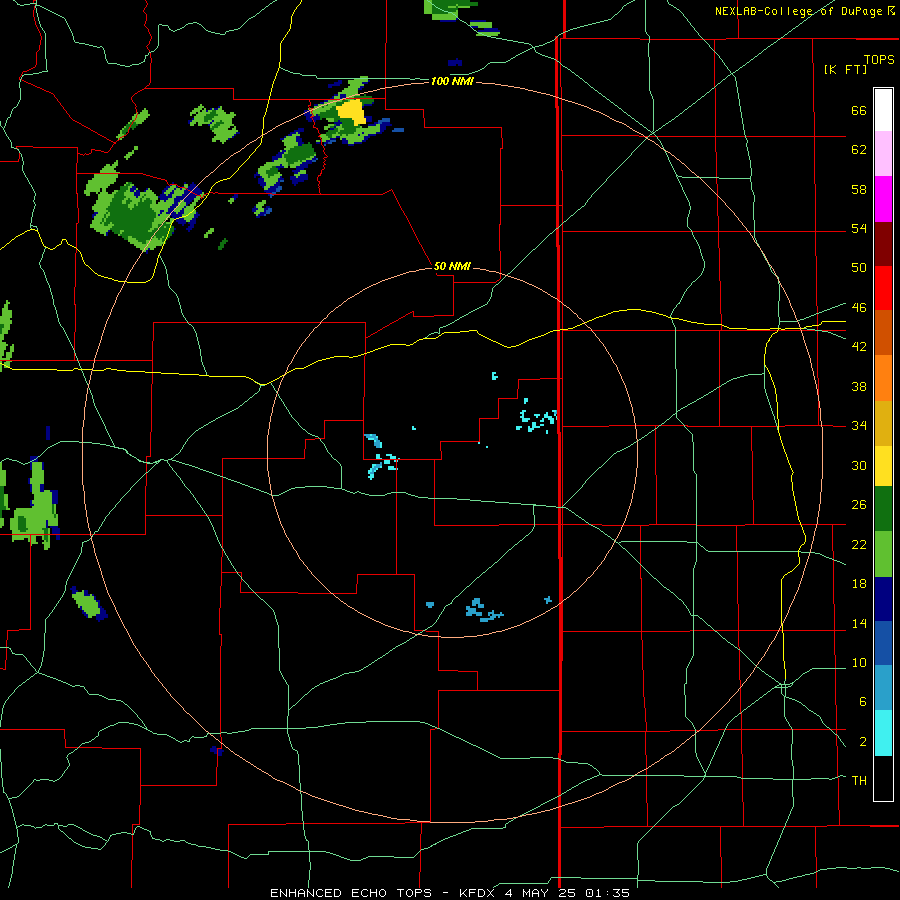Select the light green legend swatch

click(x=883, y=554)
